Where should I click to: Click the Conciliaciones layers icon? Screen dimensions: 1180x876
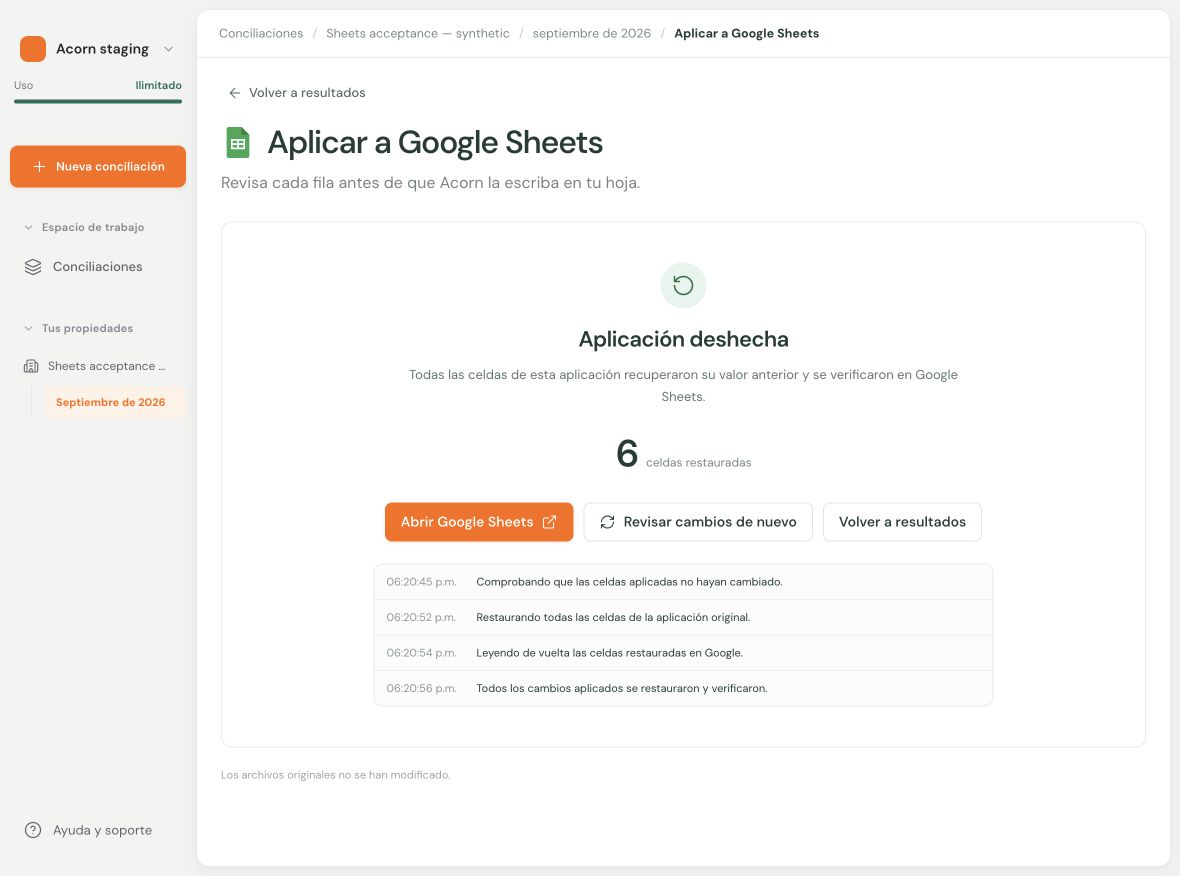tap(33, 266)
